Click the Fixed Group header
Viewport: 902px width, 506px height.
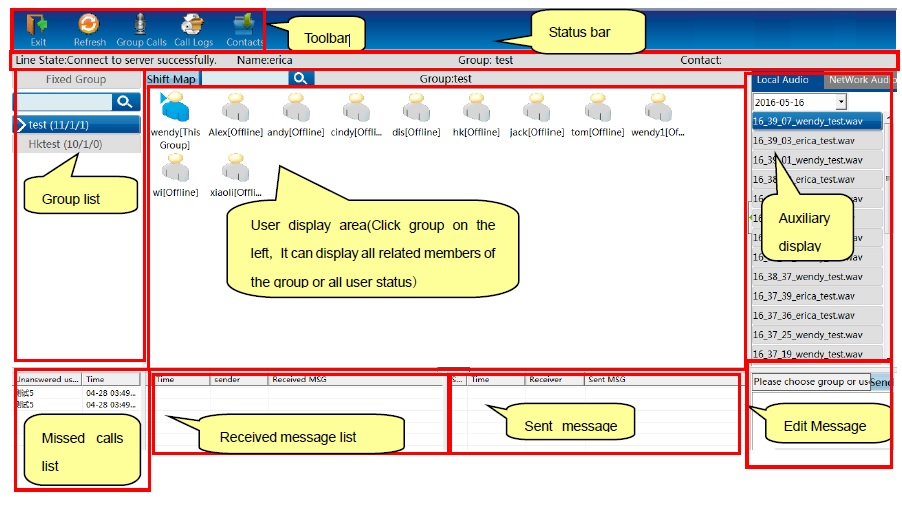point(76,79)
